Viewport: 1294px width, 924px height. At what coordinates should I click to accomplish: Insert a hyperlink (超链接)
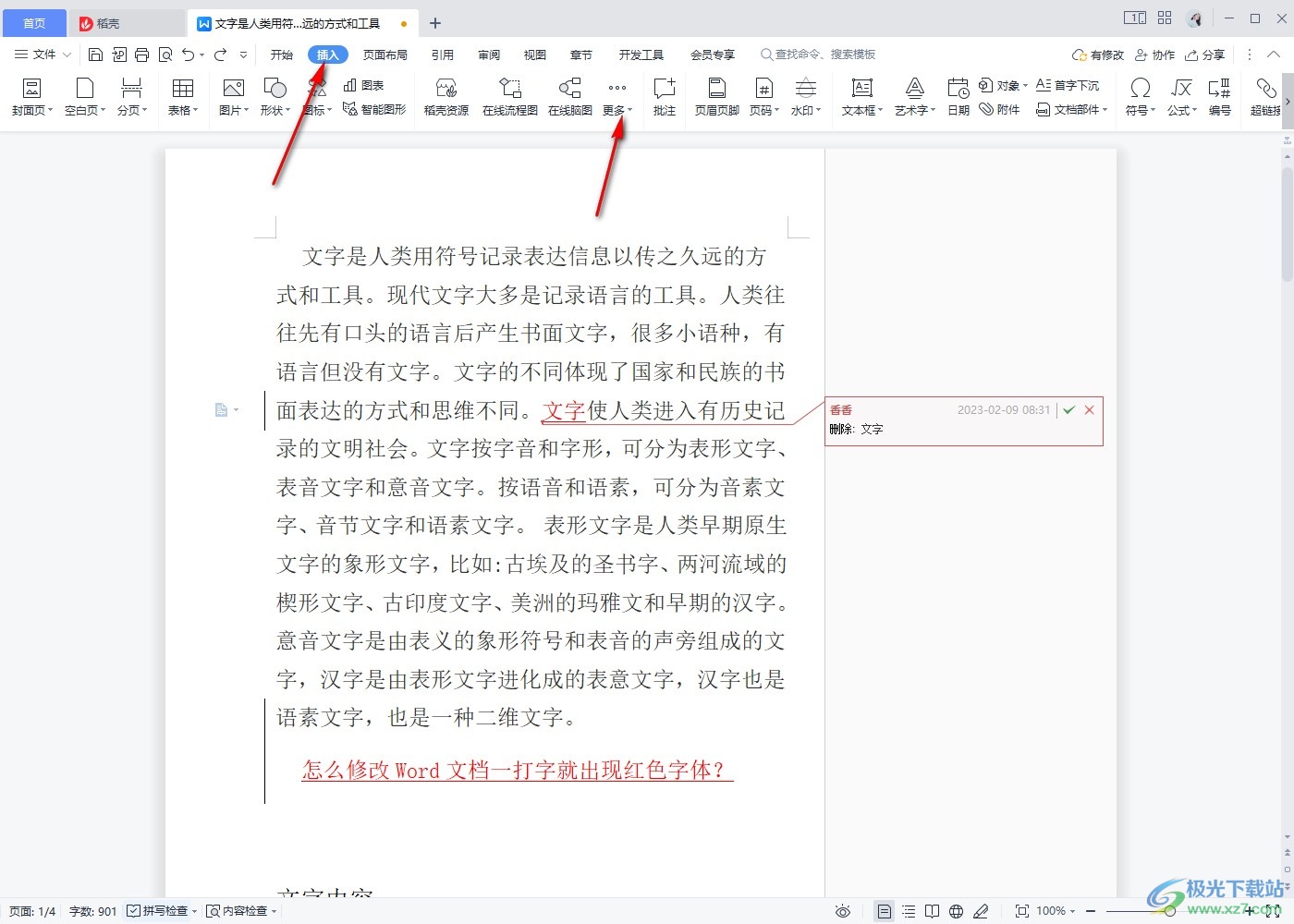(x=1265, y=96)
